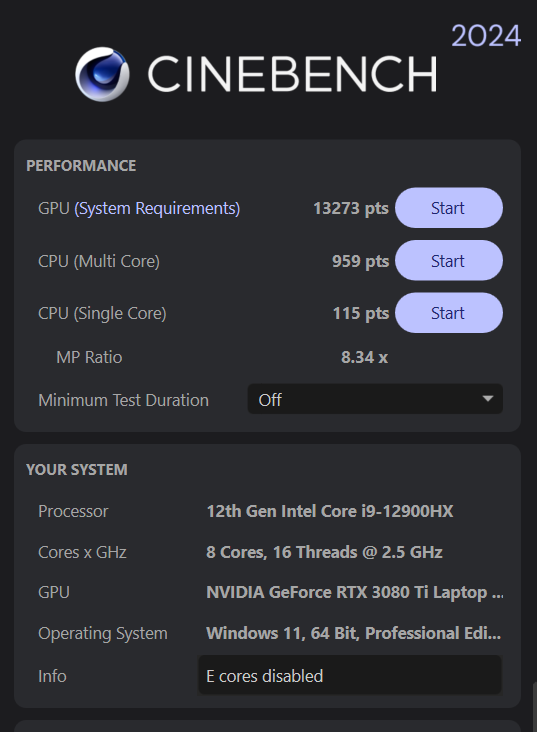Viewport: 537px width, 732px height.
Task: Click the Cores x GHz value text
Action: pyautogui.click(x=324, y=552)
